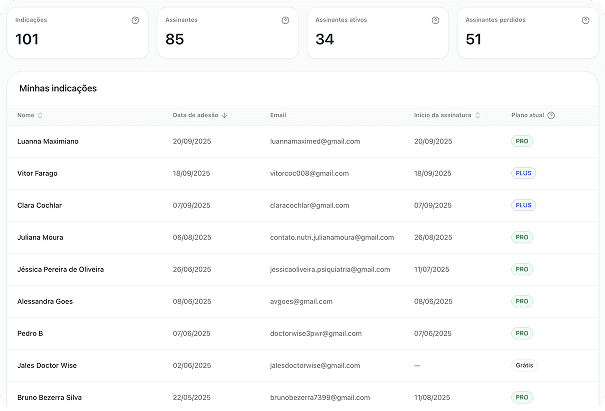Click PRO badge for Bruno Bezerra Silva

(522, 397)
